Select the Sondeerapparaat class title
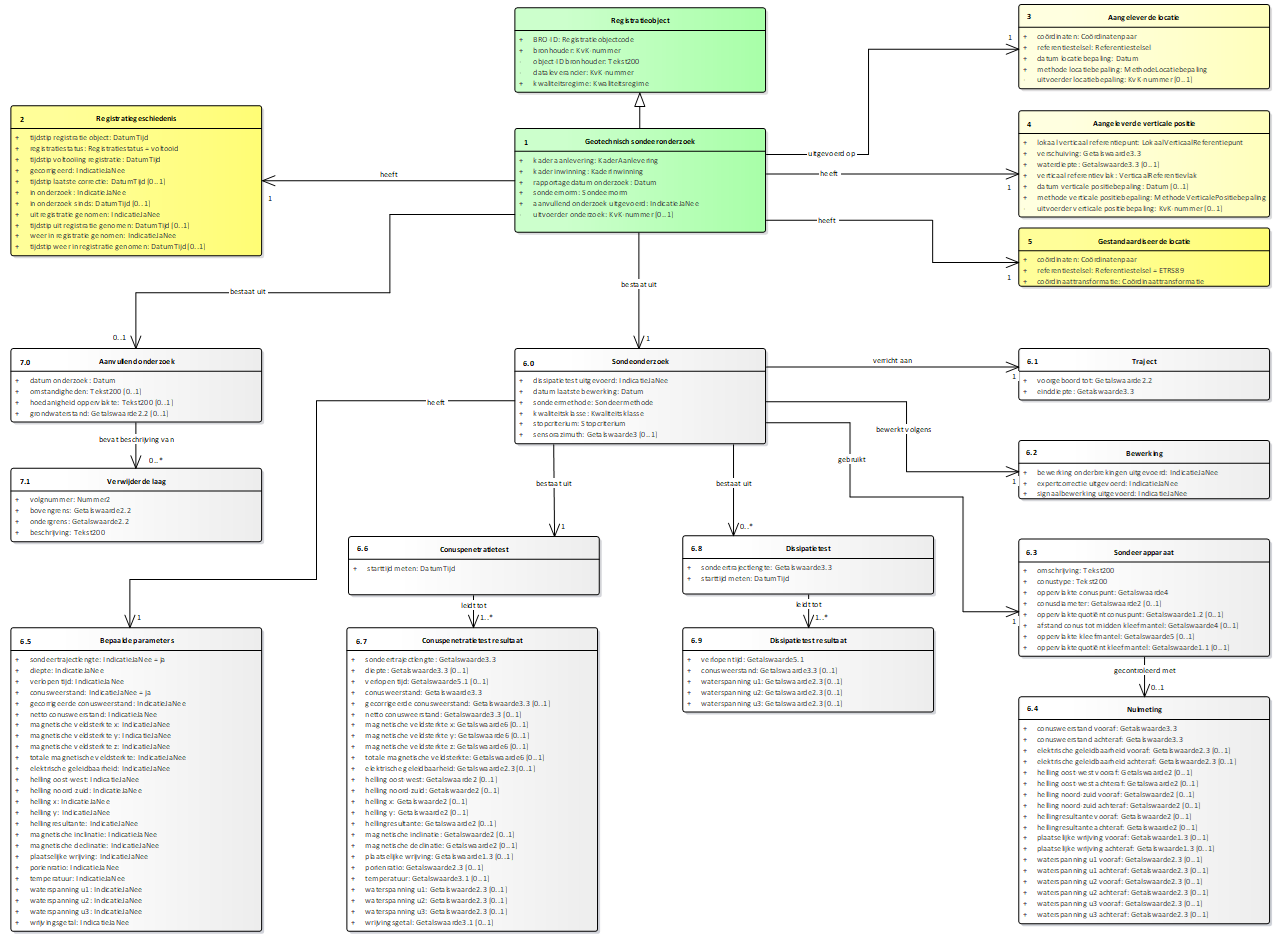Viewport: 1279px width, 946px height. [x=1145, y=552]
